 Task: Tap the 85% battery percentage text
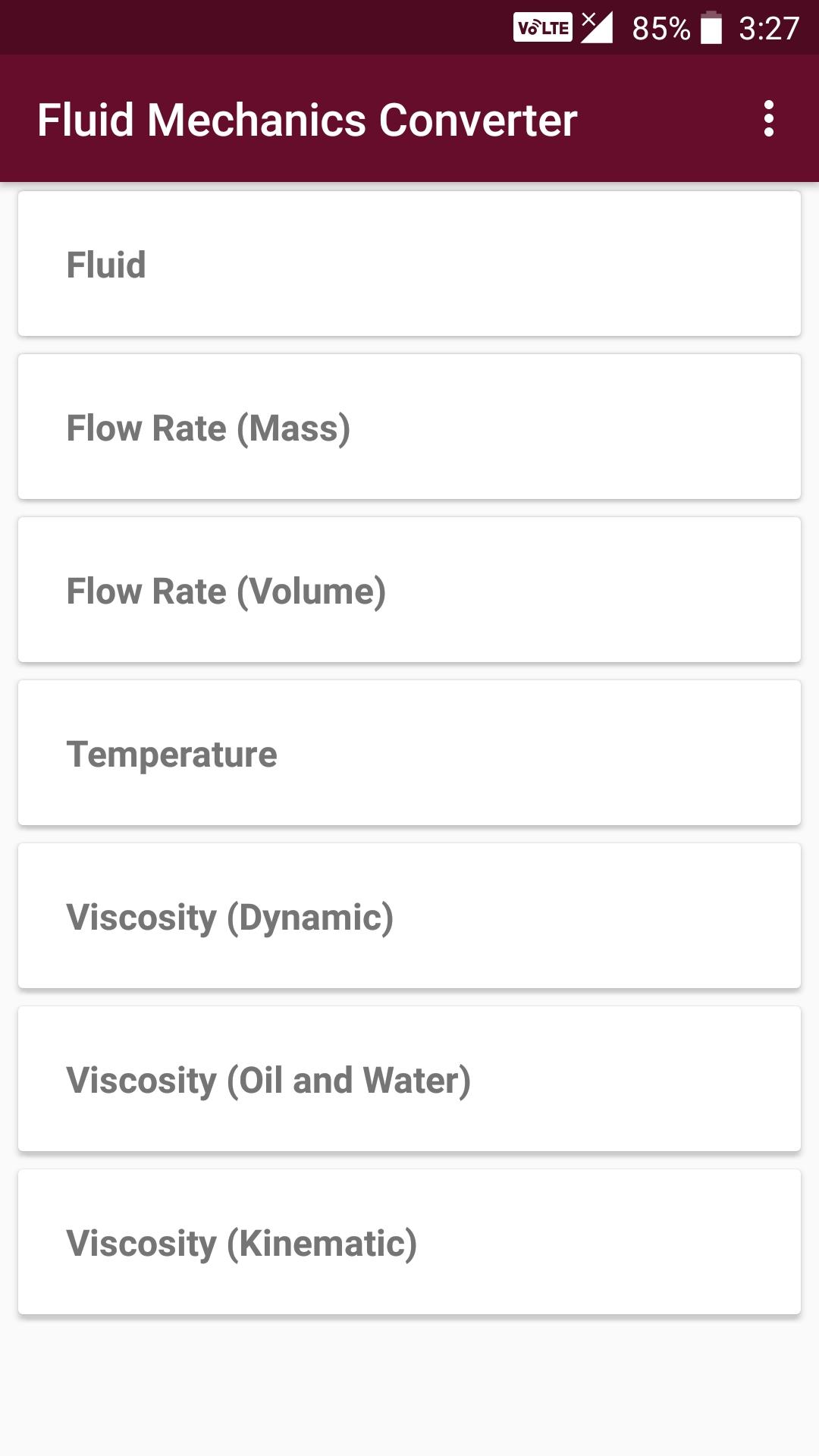(x=661, y=29)
